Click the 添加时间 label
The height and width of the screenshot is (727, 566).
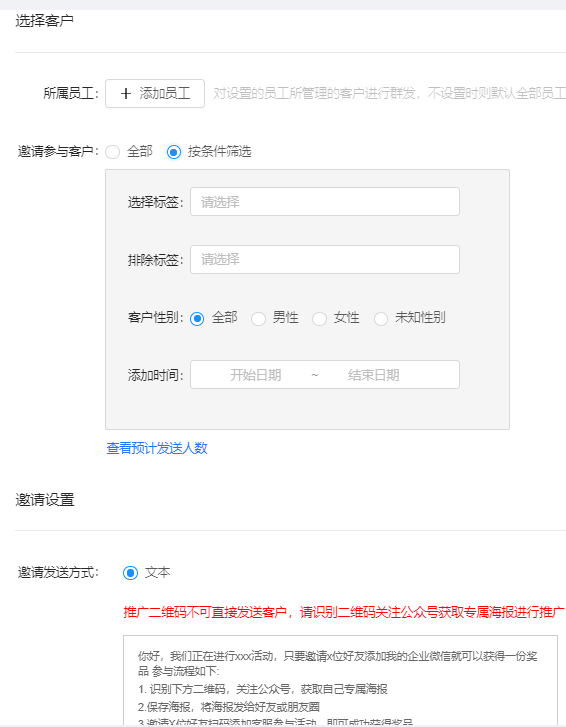tap(156, 375)
